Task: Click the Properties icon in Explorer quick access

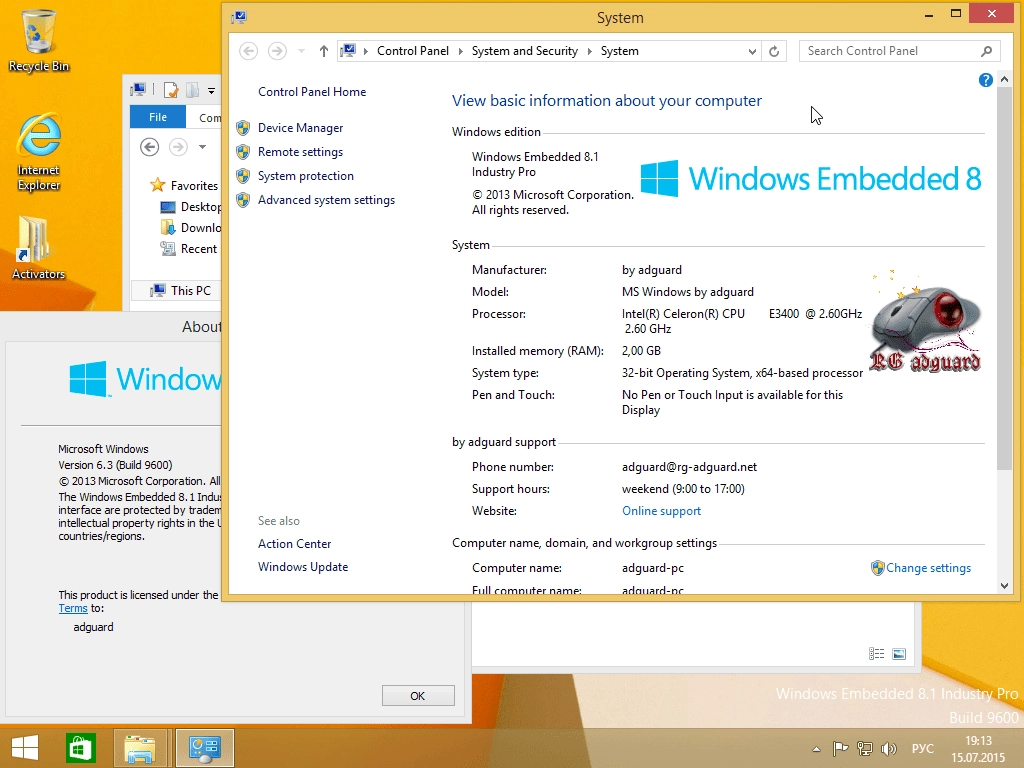Action: pyautogui.click(x=171, y=90)
